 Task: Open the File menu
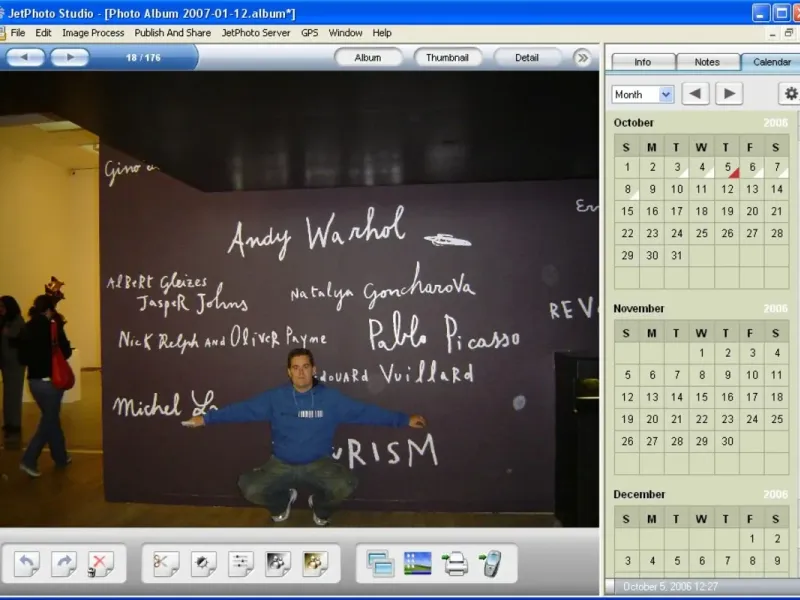(18, 33)
